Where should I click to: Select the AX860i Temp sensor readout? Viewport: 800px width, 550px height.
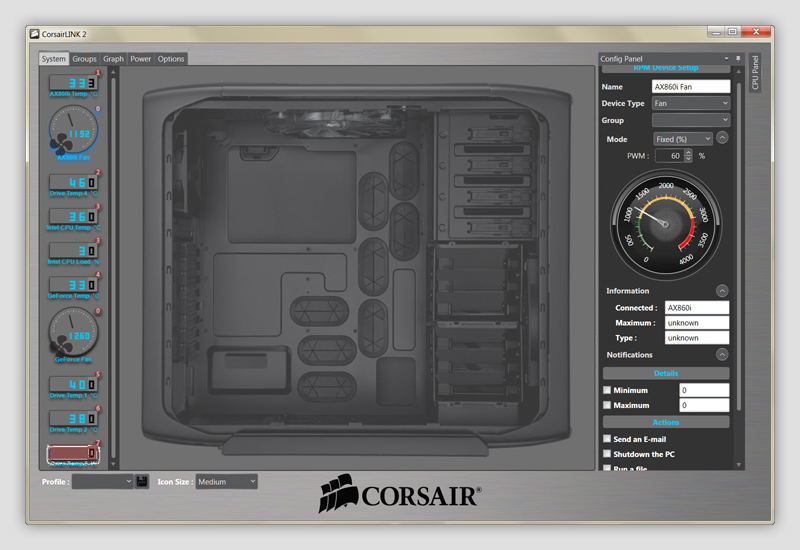click(x=73, y=83)
